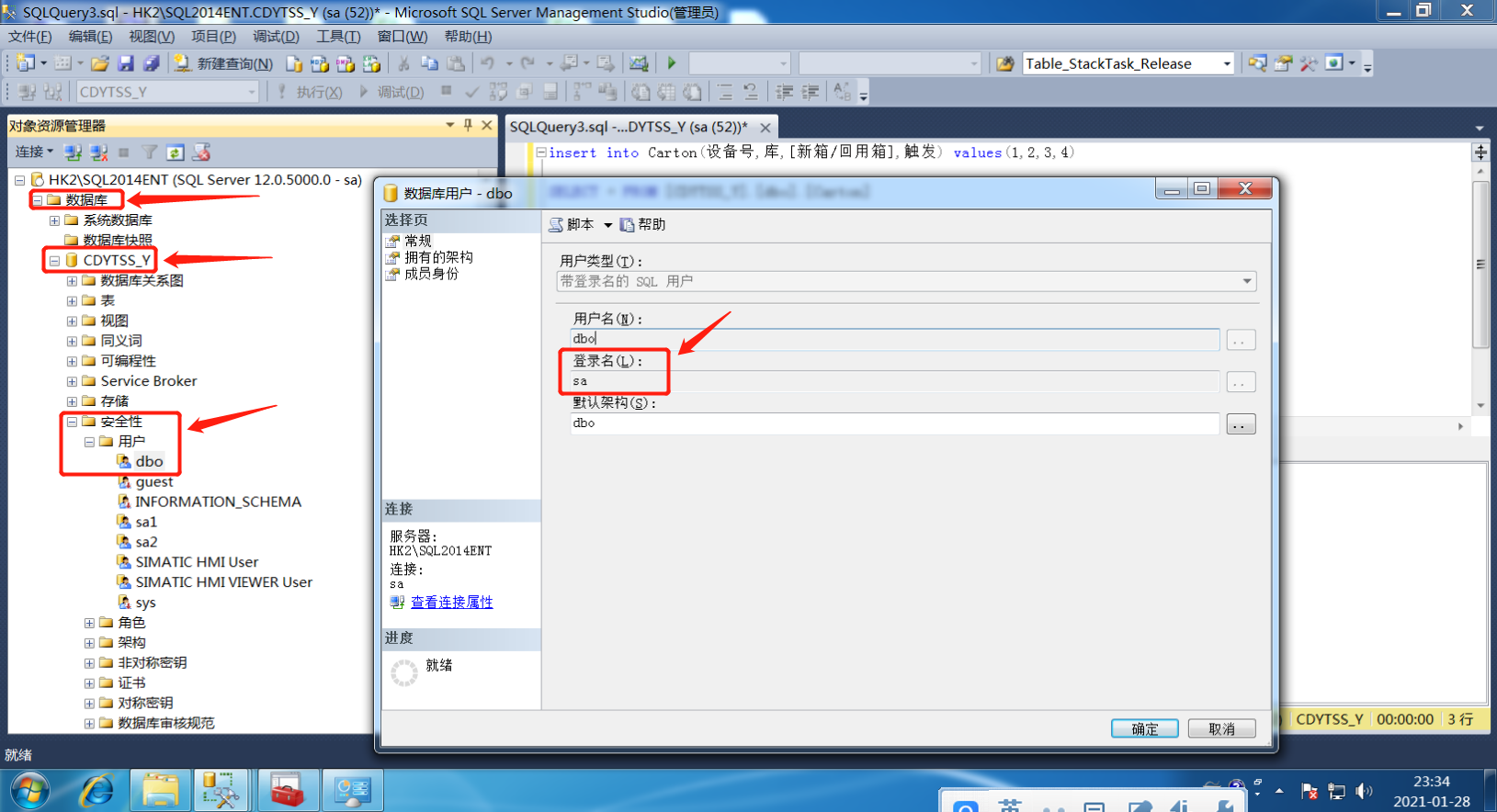Viewport: 1497px width, 812px height.
Task: Open the 工具(T) menu
Action: click(x=338, y=37)
